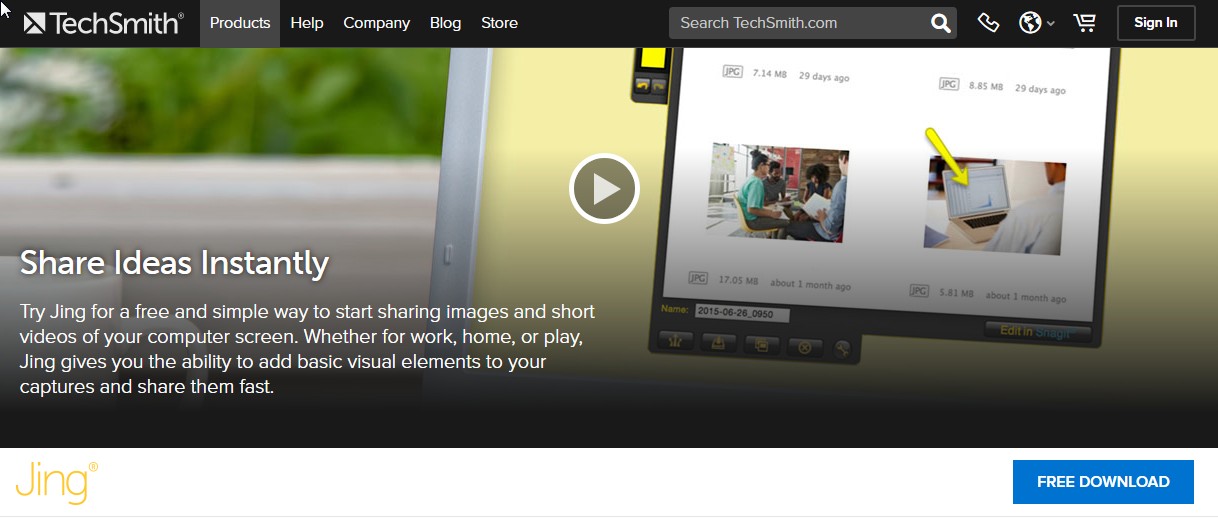Click the Share Ideas Instantly heading
The image size is (1218, 519).
tap(174, 263)
